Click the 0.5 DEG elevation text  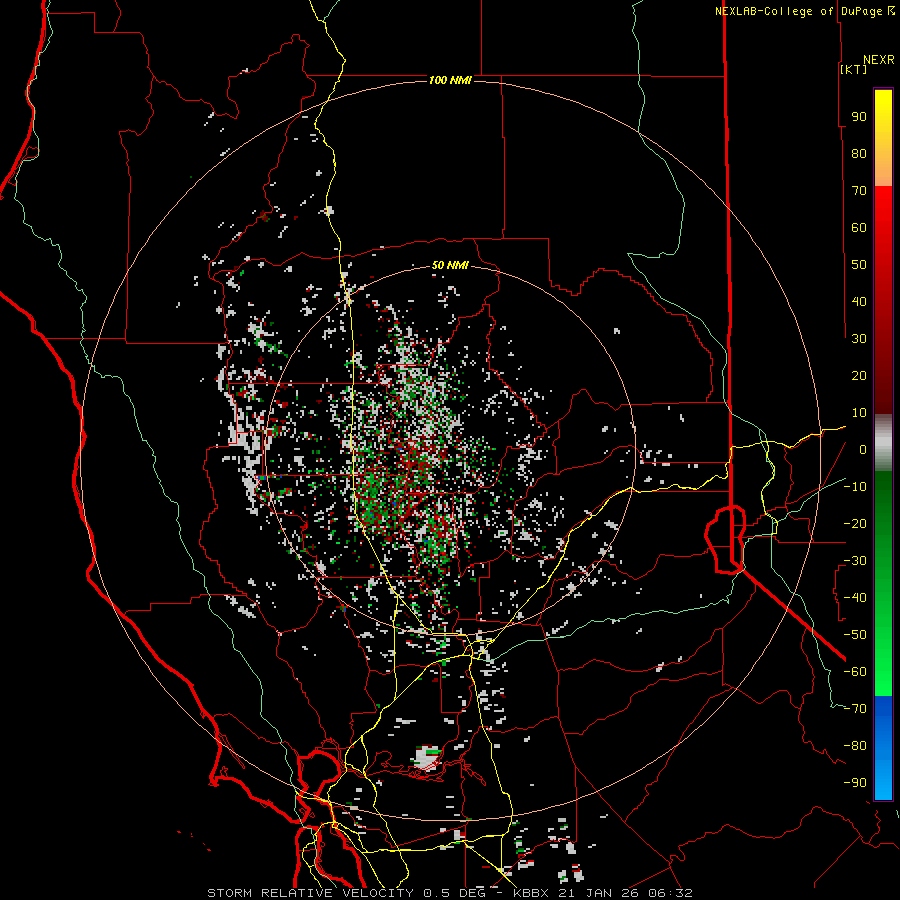[454, 893]
